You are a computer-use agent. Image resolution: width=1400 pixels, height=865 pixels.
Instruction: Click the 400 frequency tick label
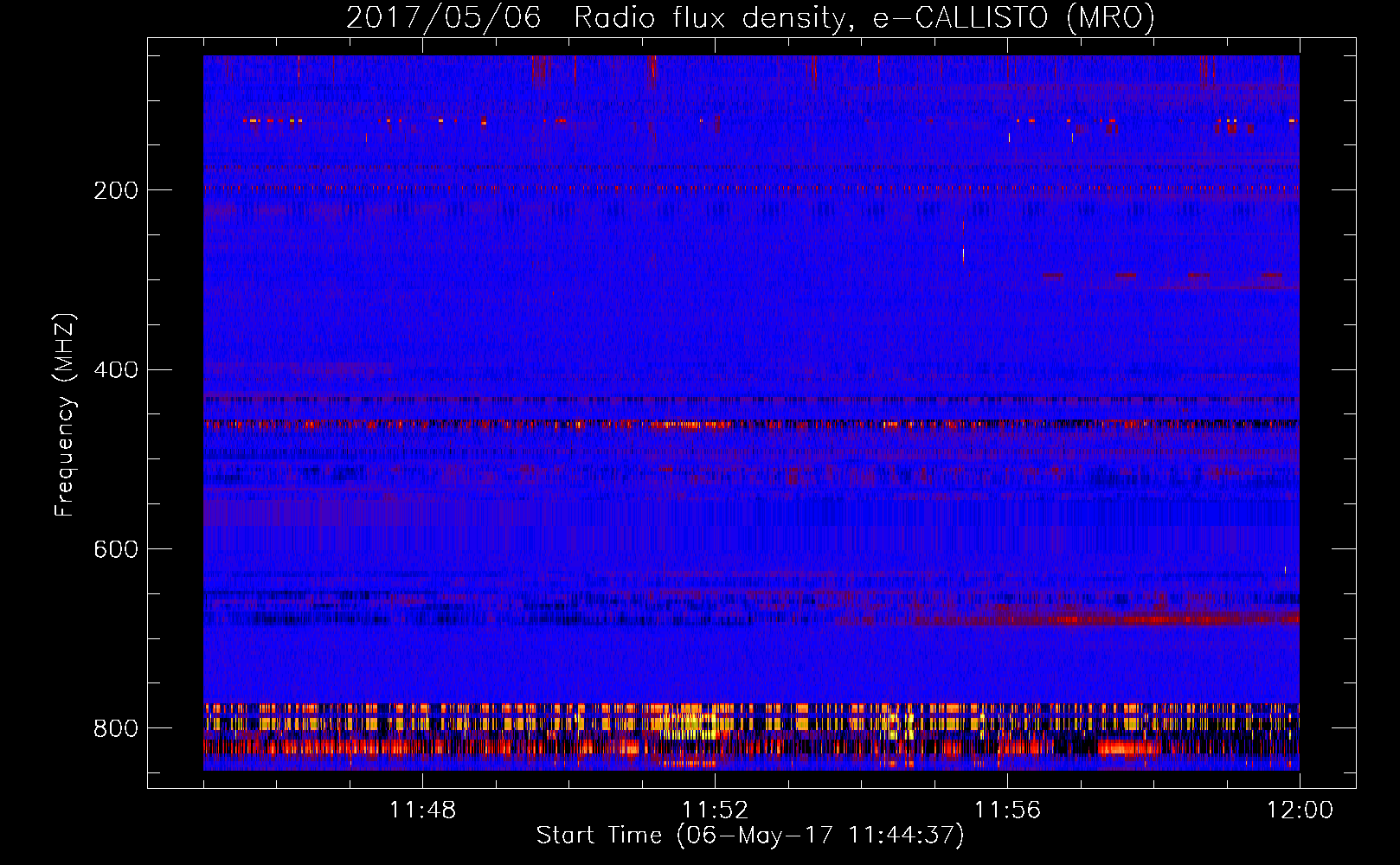[x=116, y=370]
